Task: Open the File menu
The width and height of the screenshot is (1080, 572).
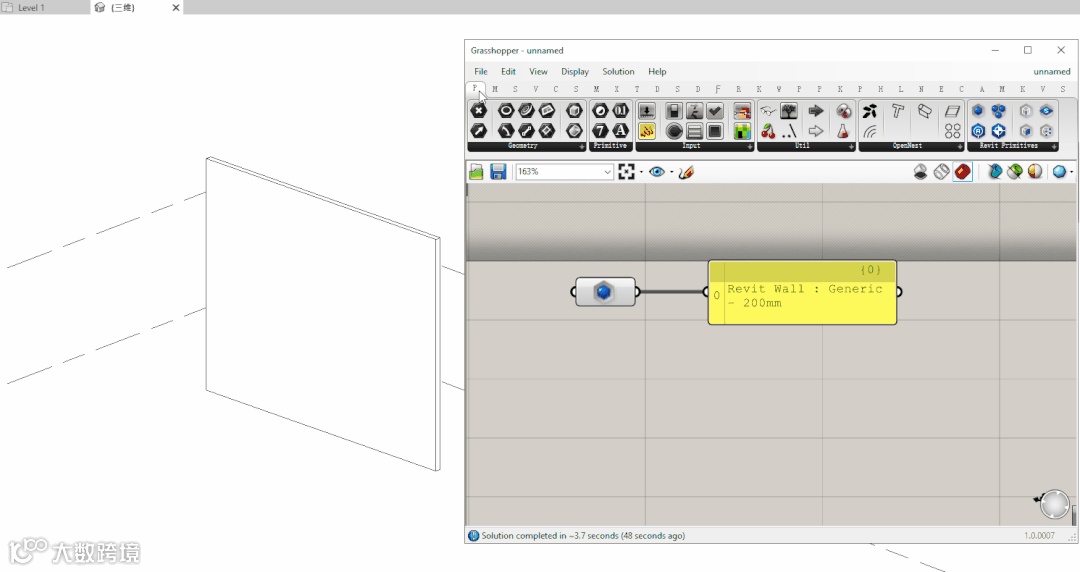Action: point(481,72)
